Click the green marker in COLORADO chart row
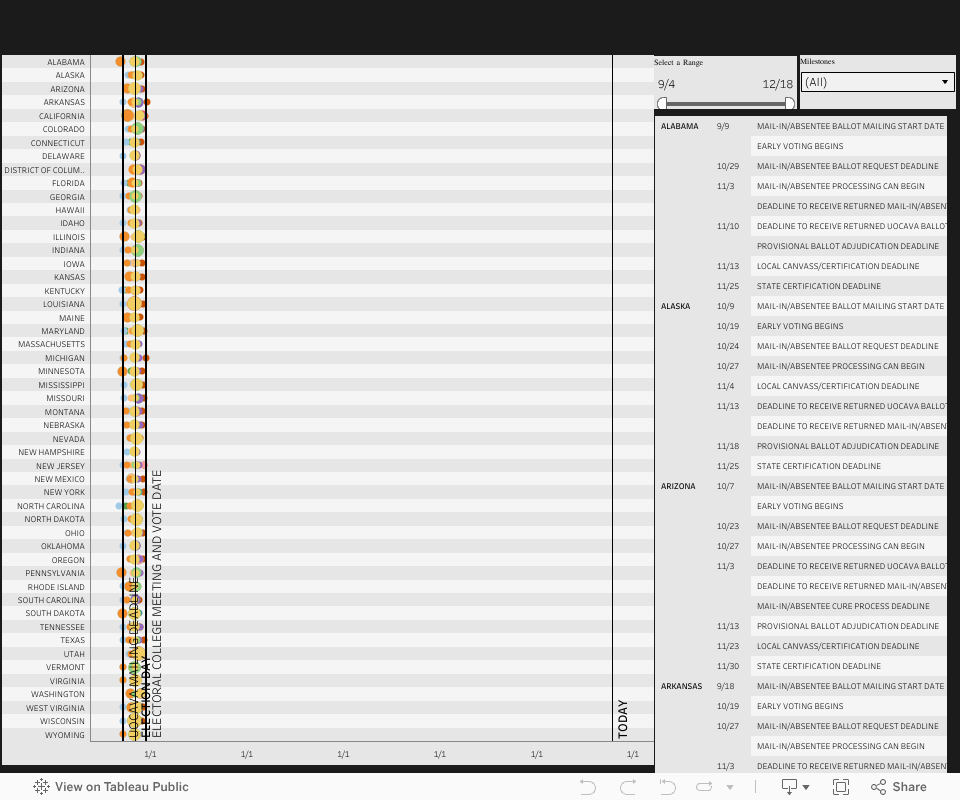This screenshot has width=960, height=800. click(138, 129)
